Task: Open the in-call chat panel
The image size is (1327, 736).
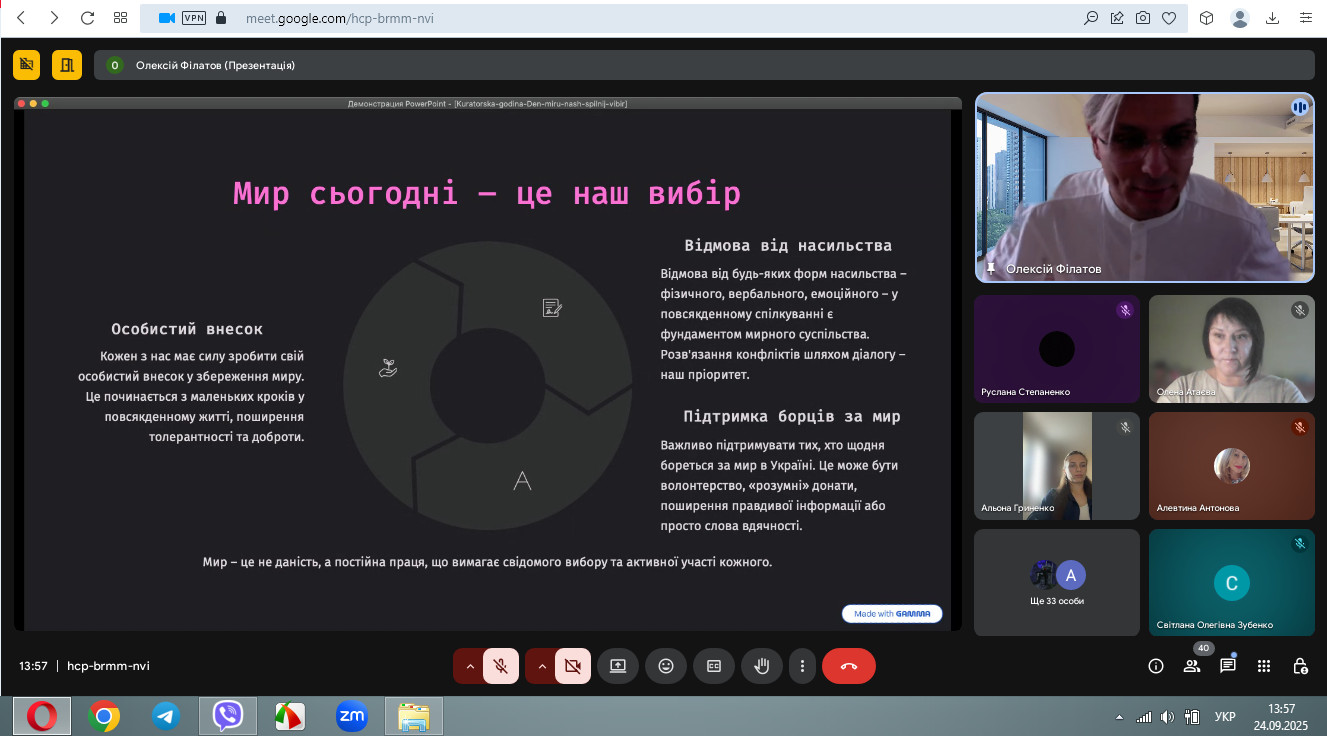Action: click(x=1227, y=666)
